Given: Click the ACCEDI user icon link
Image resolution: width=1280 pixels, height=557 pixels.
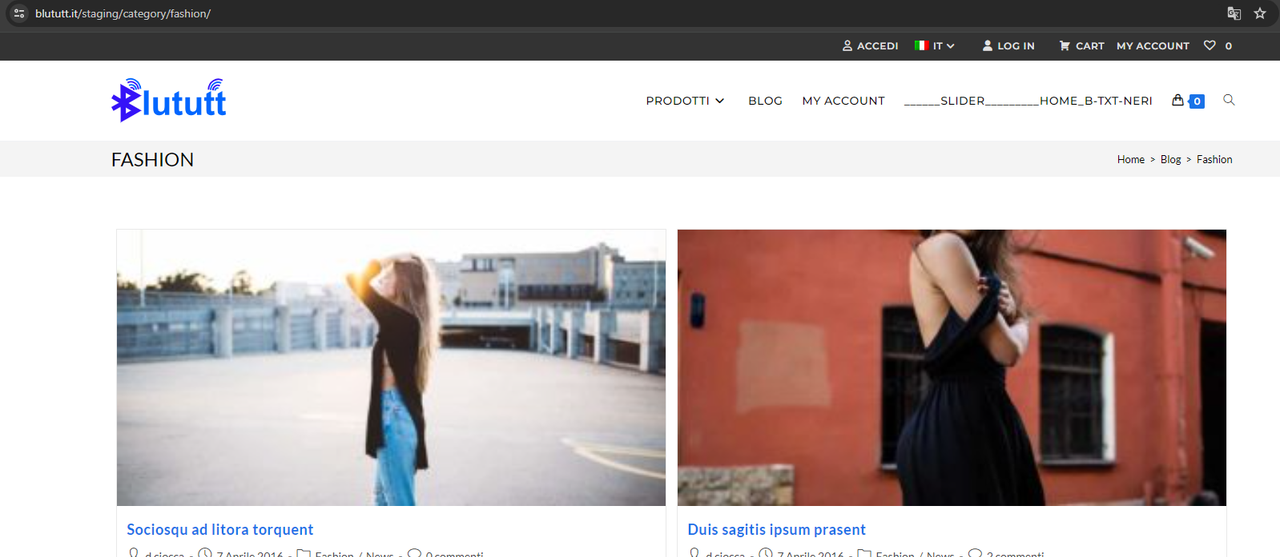Looking at the screenshot, I should point(870,46).
